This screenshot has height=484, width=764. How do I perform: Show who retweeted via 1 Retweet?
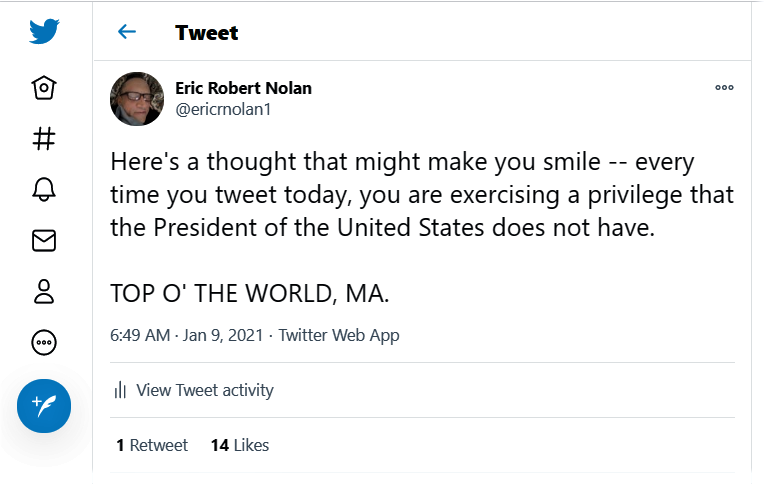[152, 445]
